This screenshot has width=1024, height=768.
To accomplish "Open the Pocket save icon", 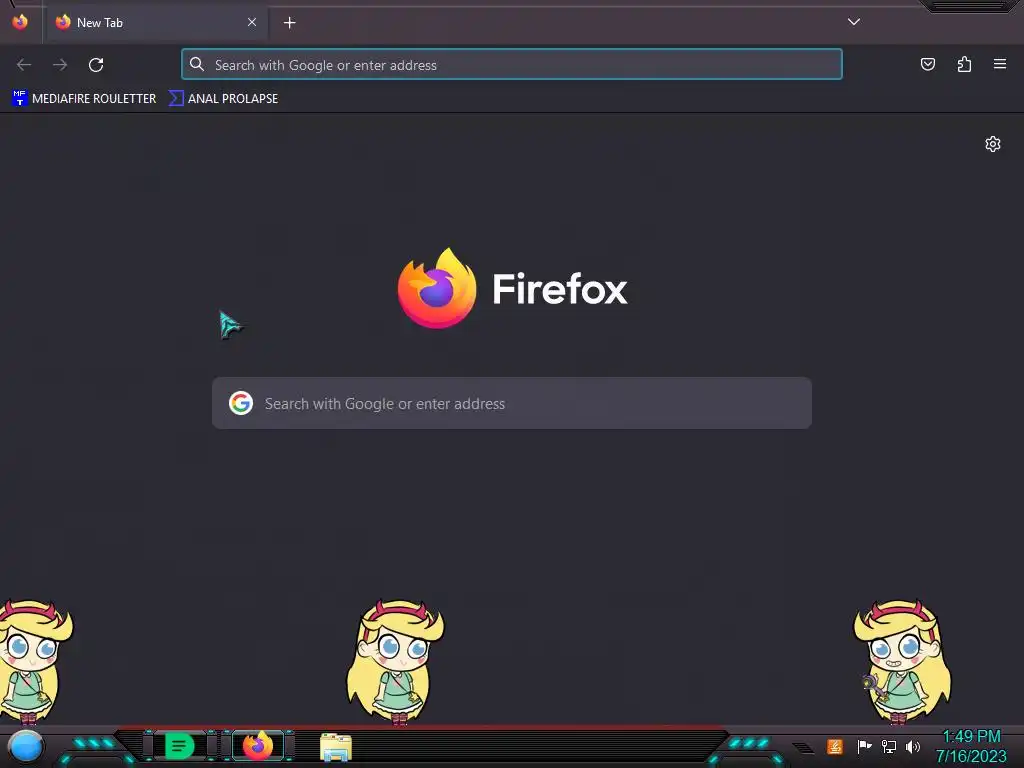I will coord(927,64).
